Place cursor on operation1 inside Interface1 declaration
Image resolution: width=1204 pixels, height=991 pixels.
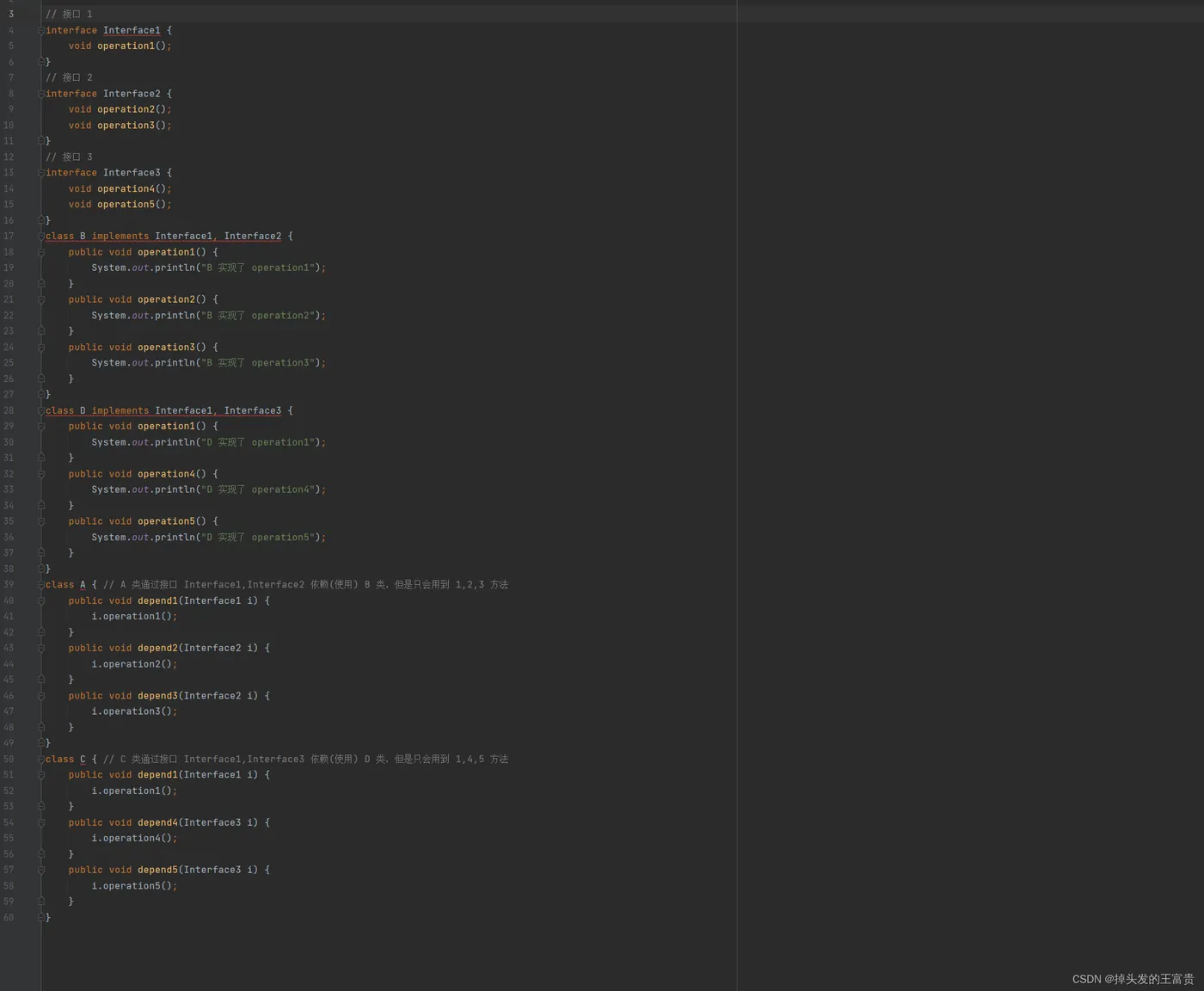(126, 46)
